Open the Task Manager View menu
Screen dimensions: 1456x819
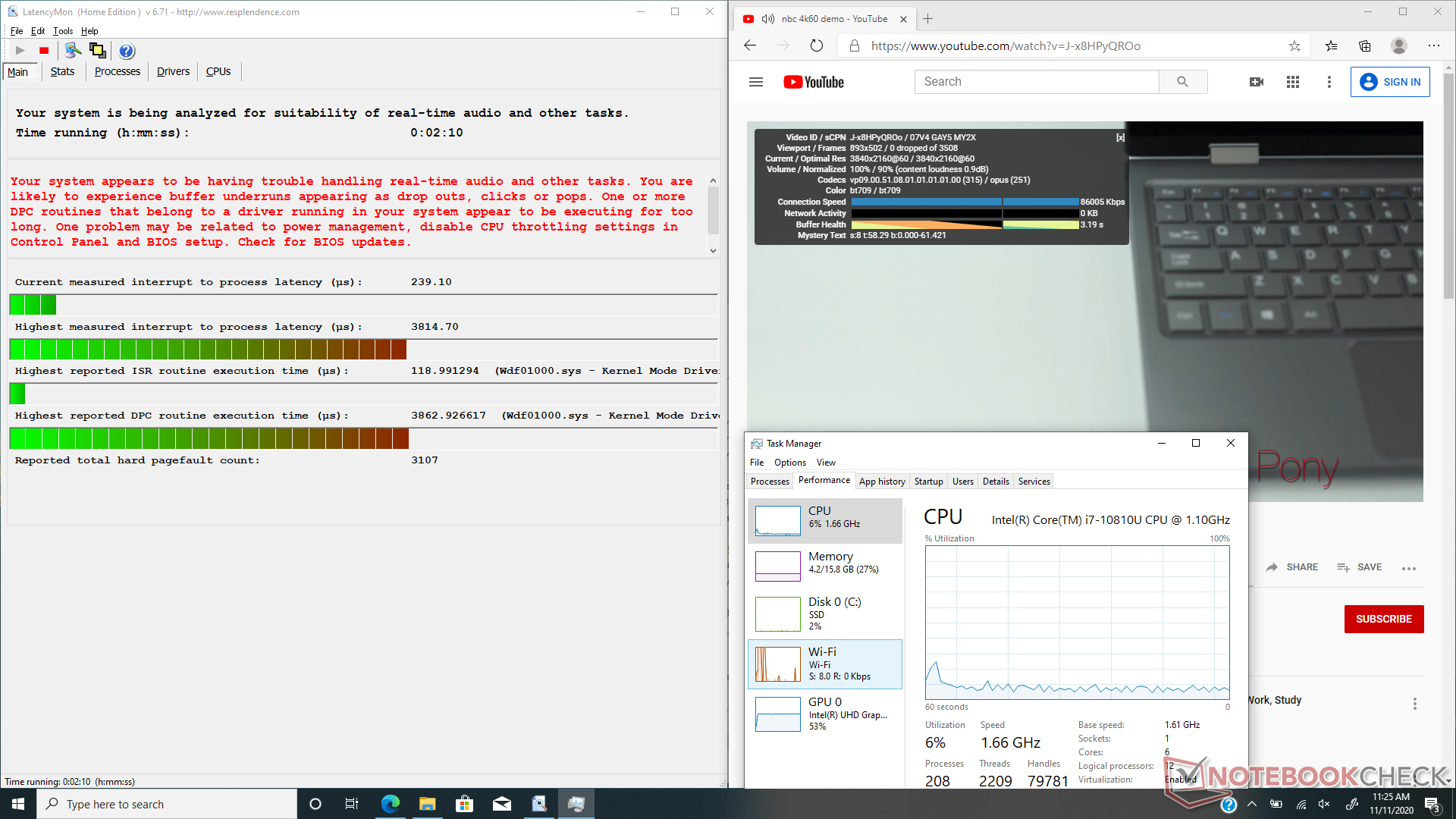coord(826,463)
